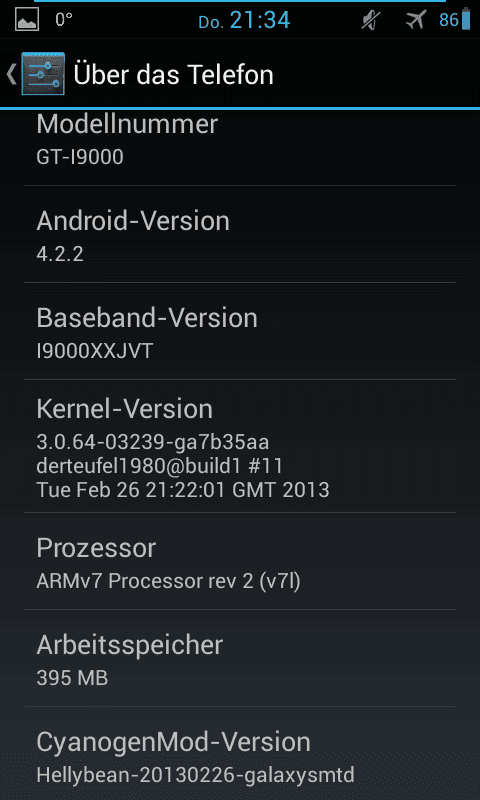Select the Baseband-Version I9000XXJVT item
Viewport: 480px width, 800px height.
pos(240,331)
